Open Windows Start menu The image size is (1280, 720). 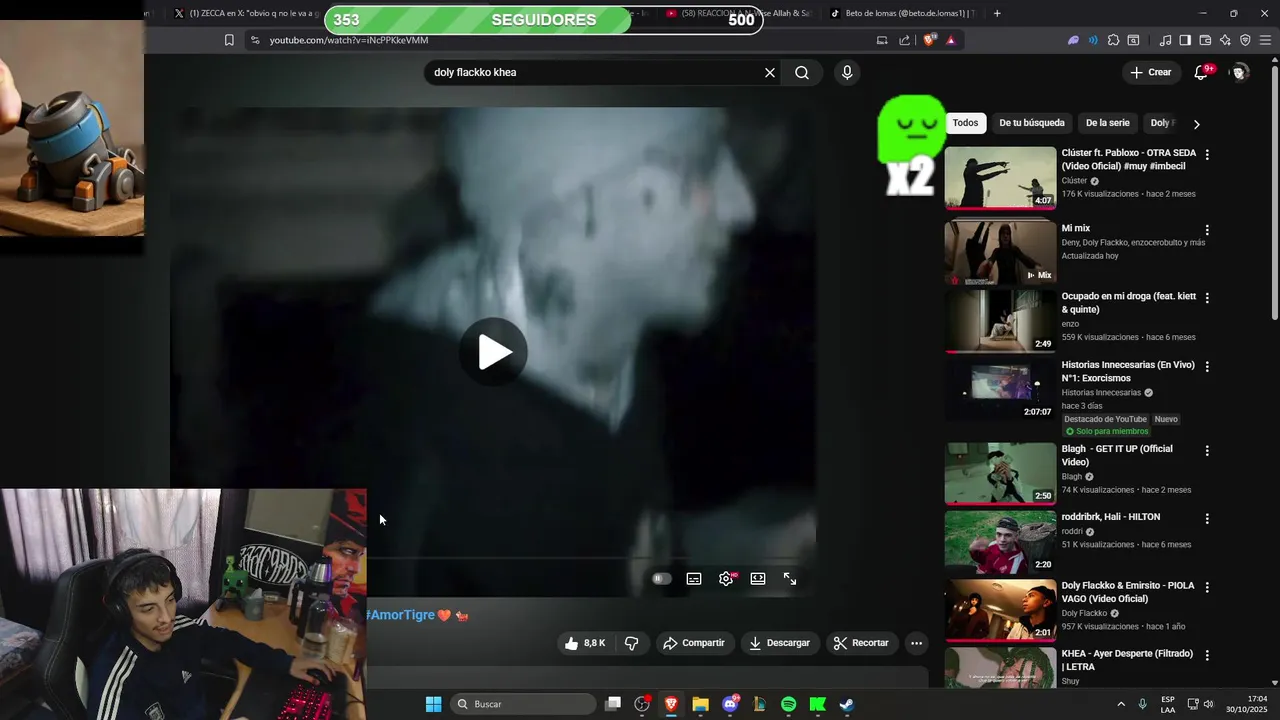[x=434, y=704]
